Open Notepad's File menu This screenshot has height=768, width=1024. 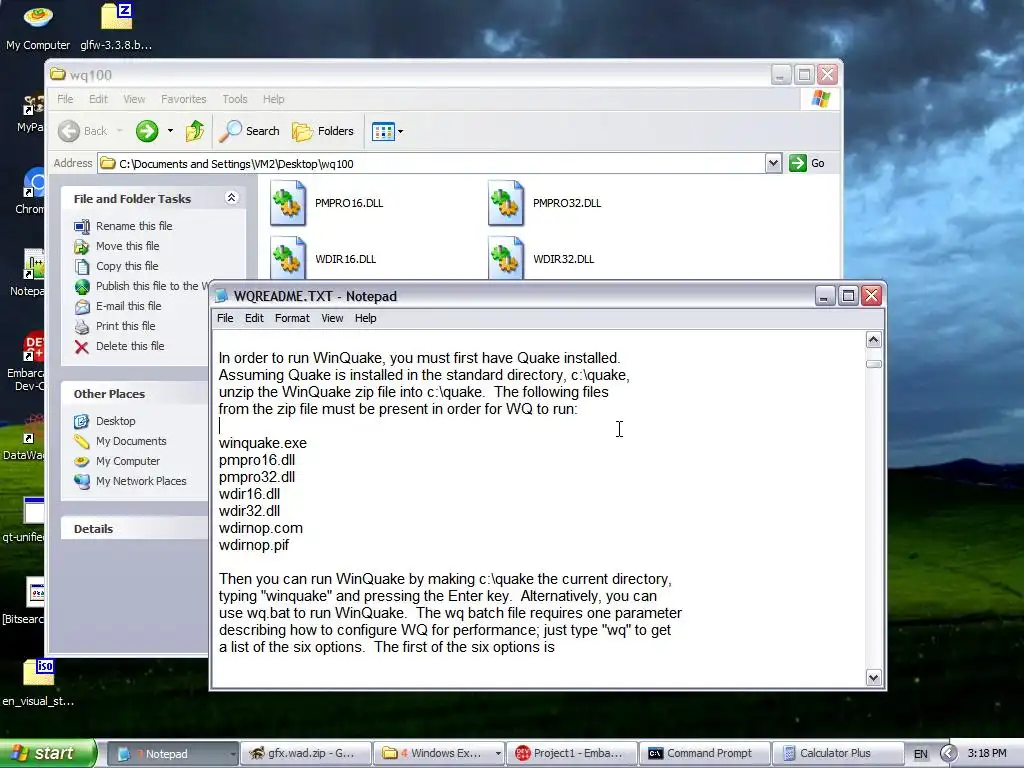click(x=225, y=318)
